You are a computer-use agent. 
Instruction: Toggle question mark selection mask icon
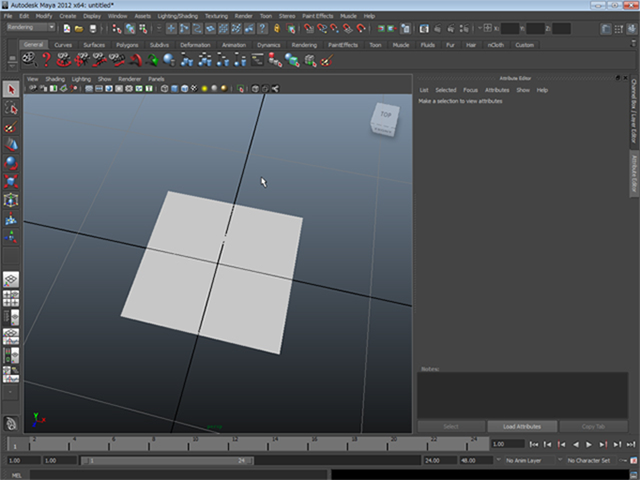pos(262,29)
